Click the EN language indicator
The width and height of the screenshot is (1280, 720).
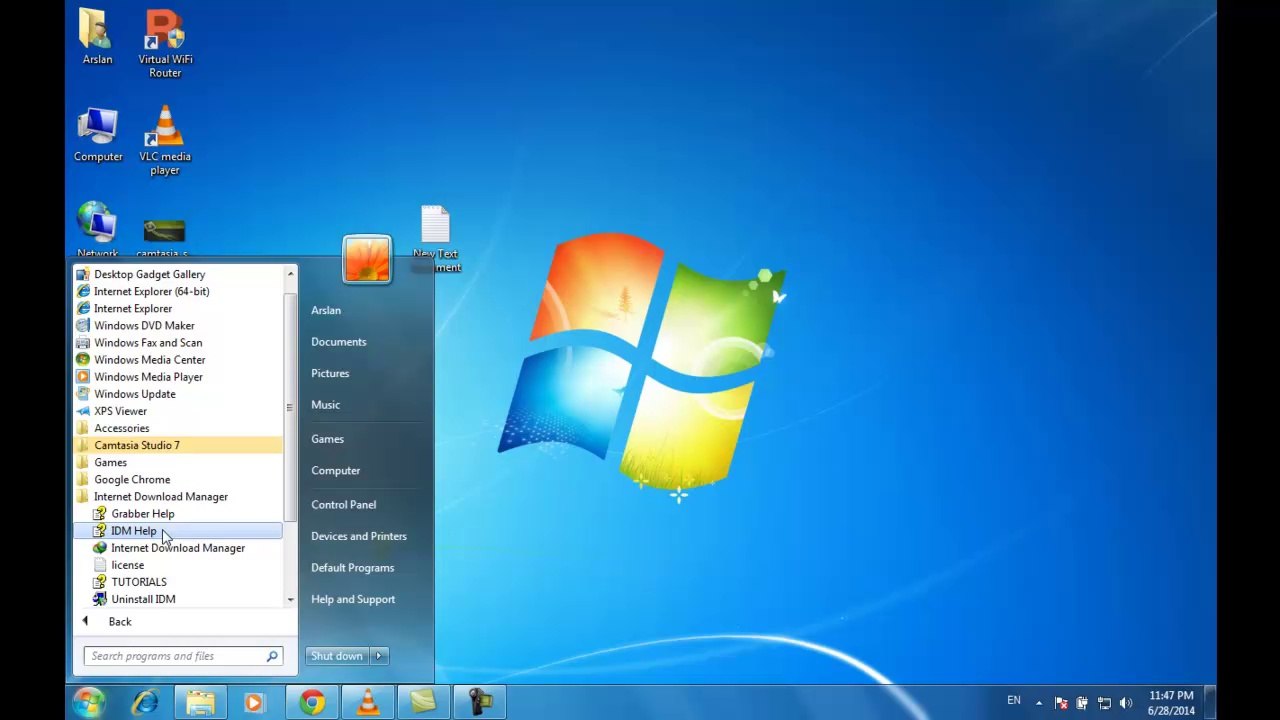(x=1014, y=701)
